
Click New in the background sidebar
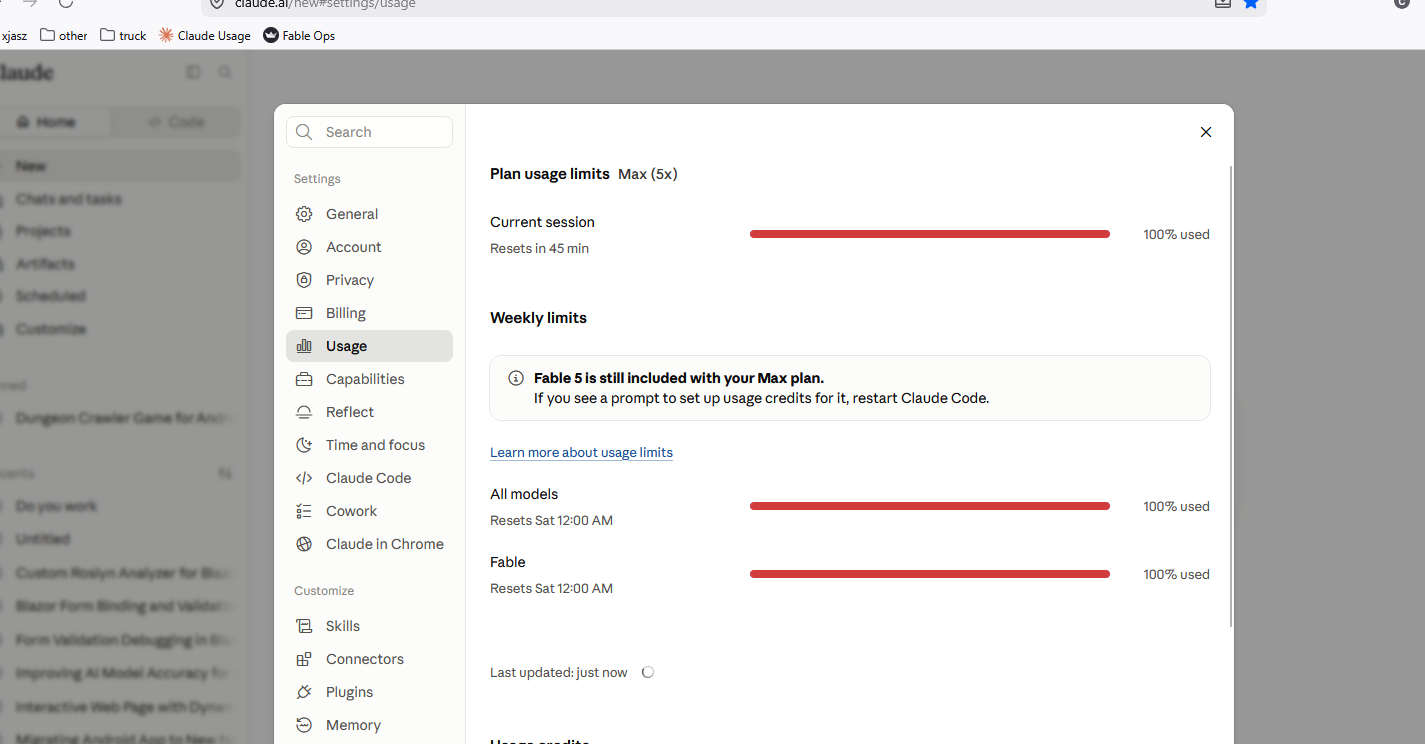point(120,166)
